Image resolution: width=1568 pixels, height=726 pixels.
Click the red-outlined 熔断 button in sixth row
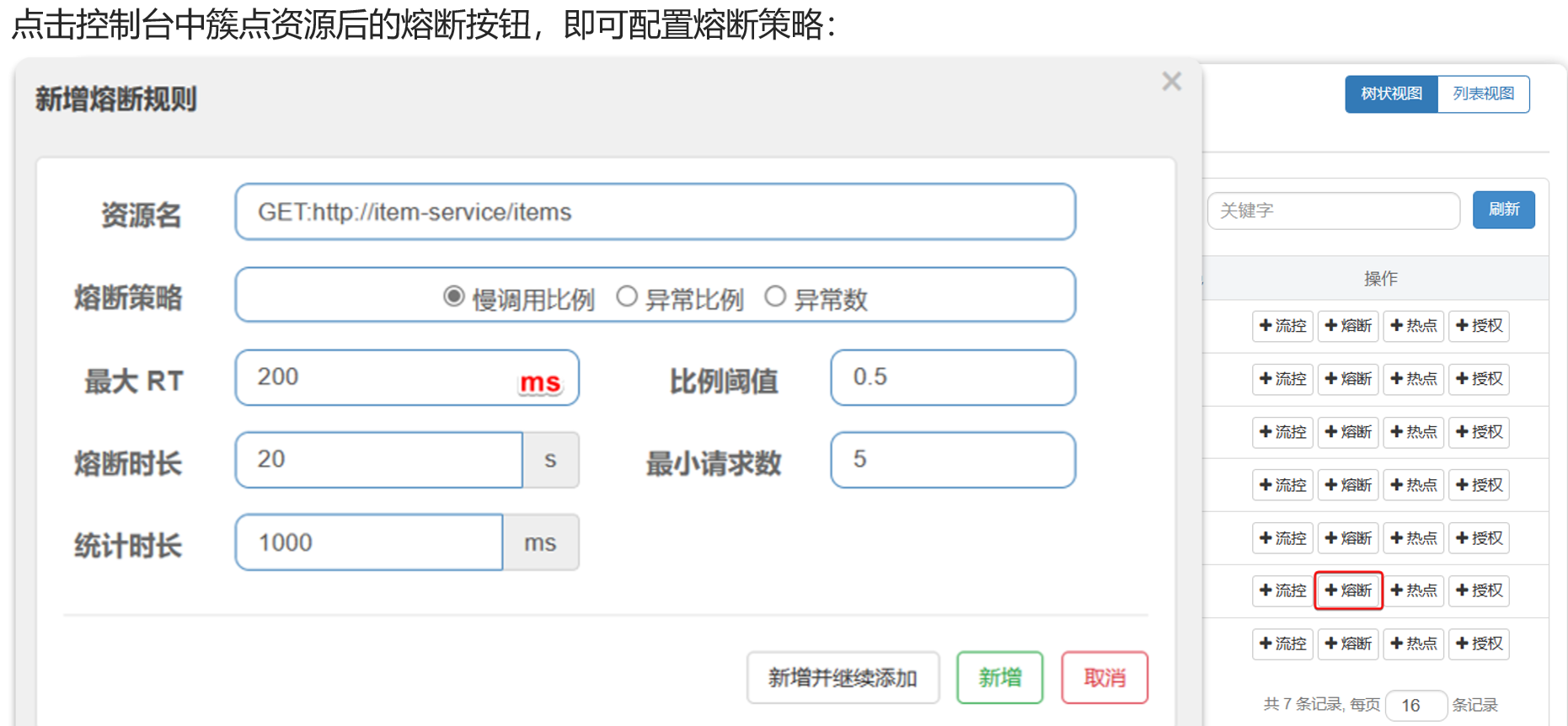tap(1348, 590)
